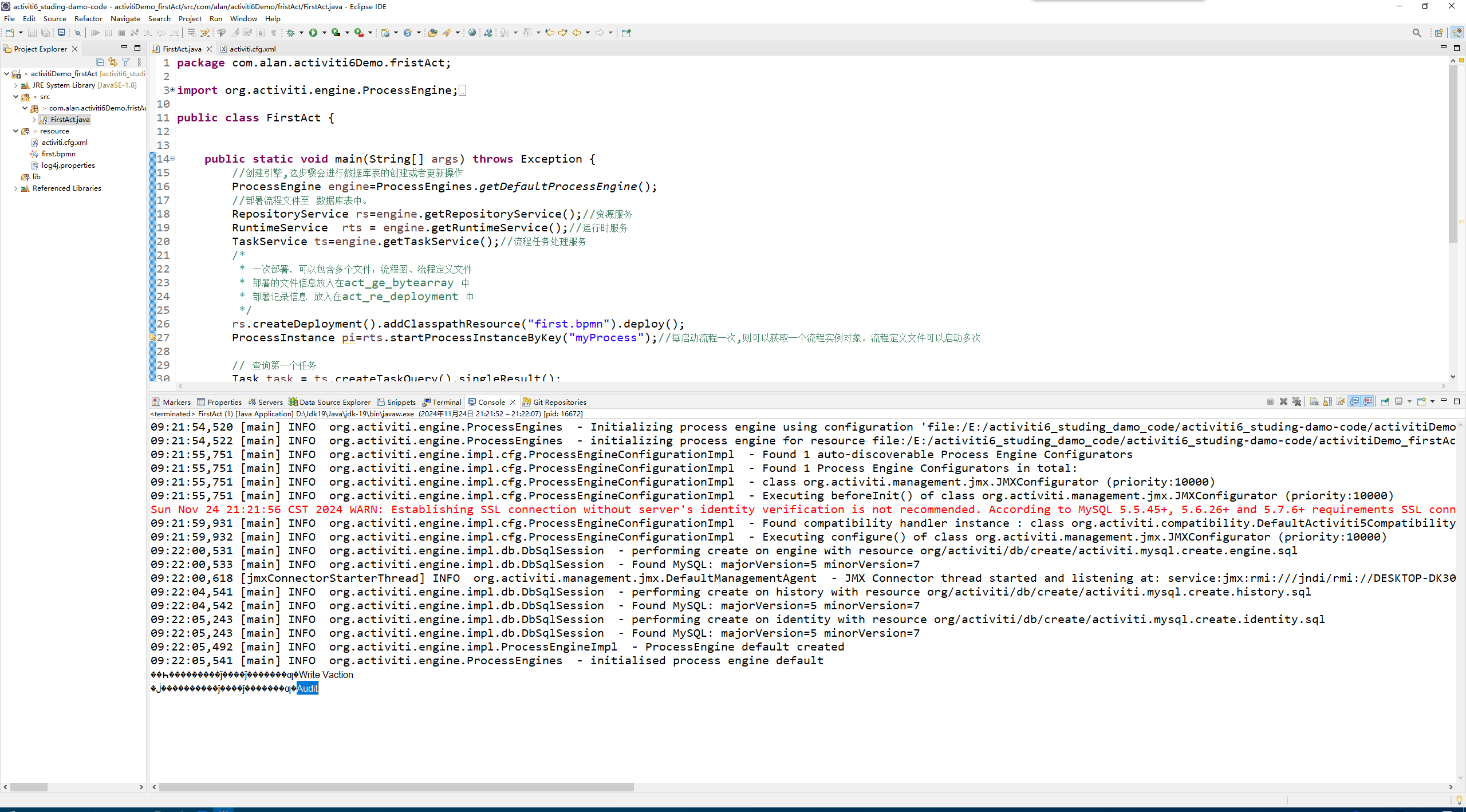1466x812 pixels.
Task: Select first.bpmn in Project Explorer
Action: click(x=58, y=153)
